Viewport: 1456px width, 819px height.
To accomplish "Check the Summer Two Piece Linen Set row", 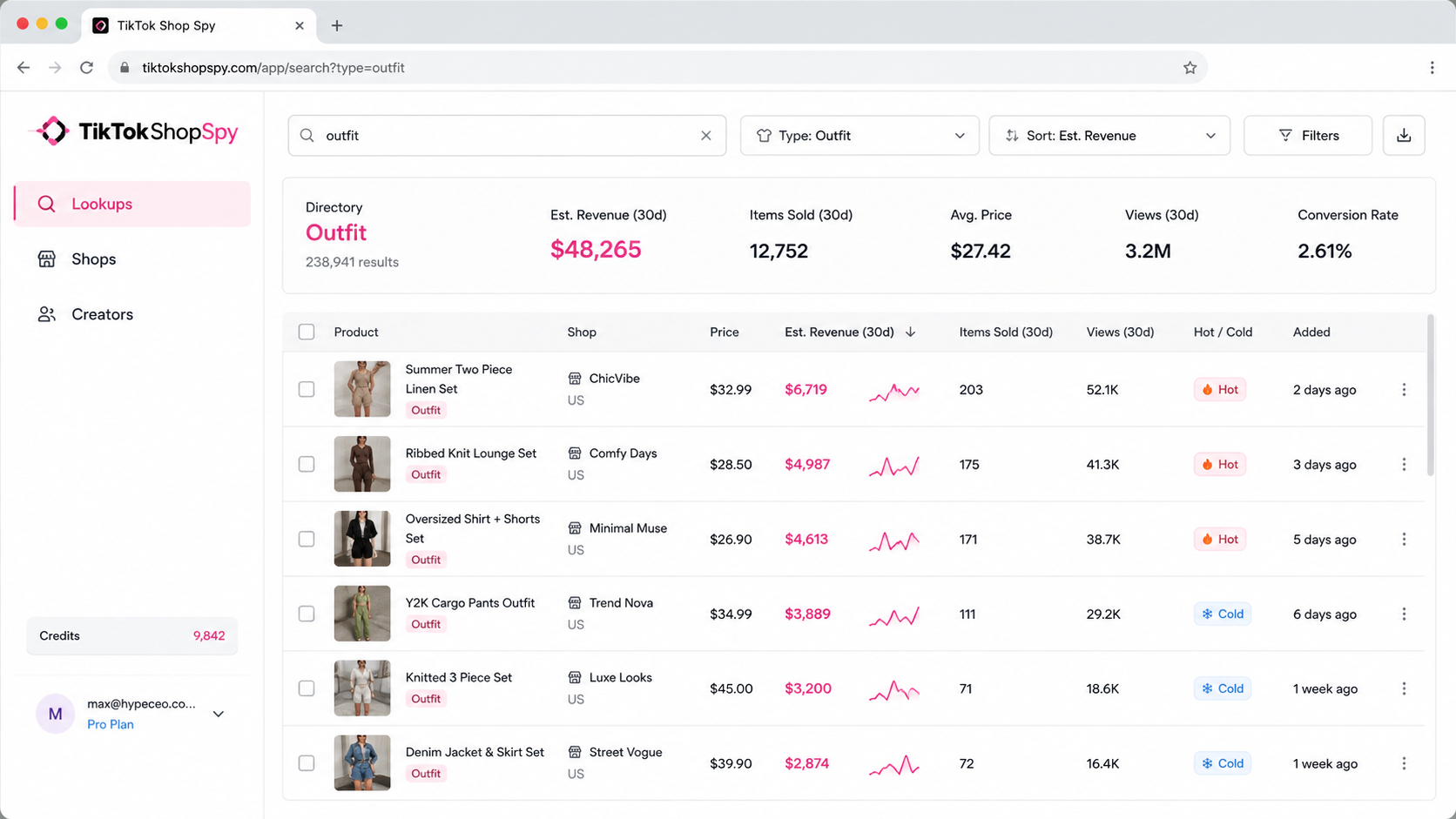I will pos(307,390).
